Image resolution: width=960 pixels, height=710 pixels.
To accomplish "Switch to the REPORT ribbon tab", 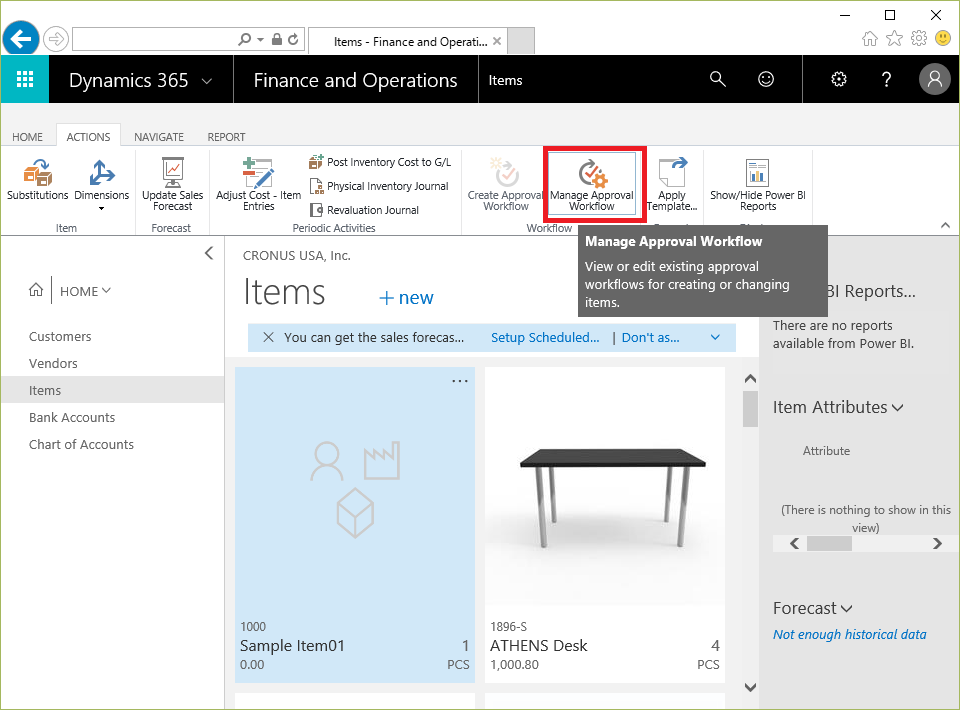I will (x=226, y=137).
